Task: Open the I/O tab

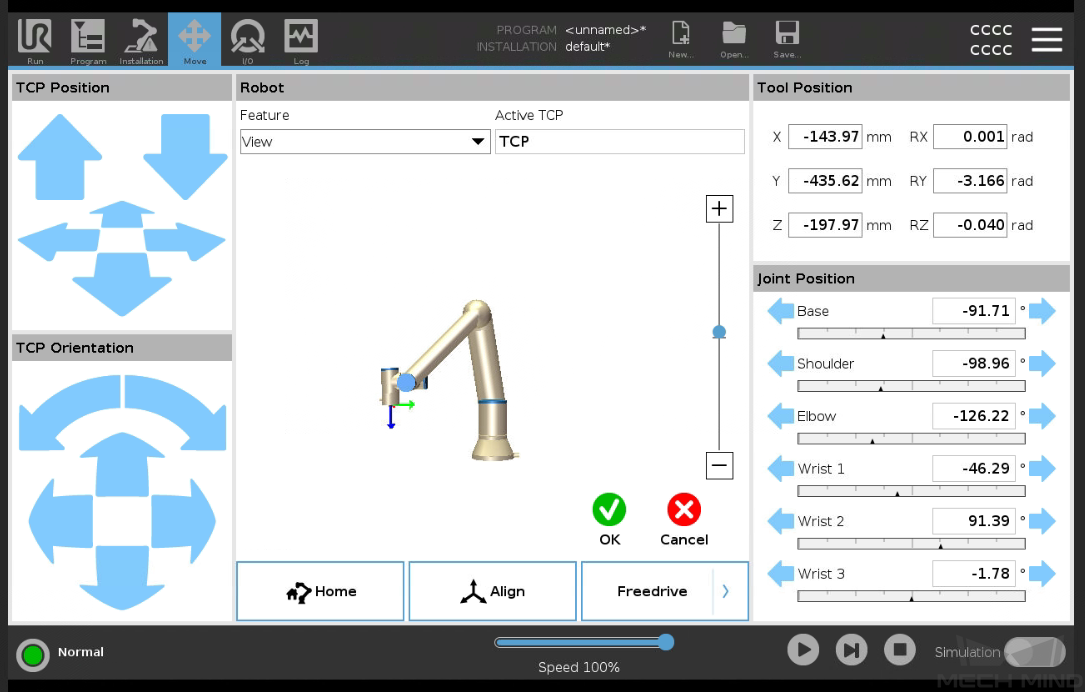Action: tap(248, 42)
